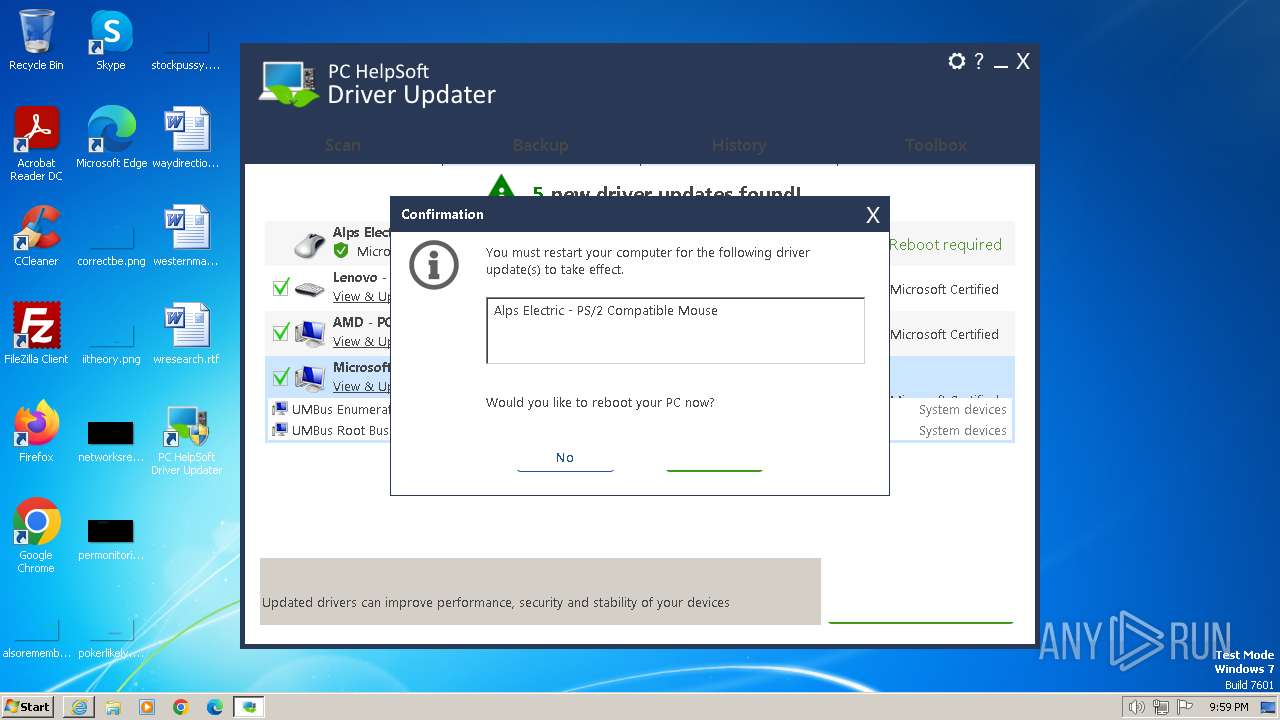The image size is (1280, 720).
Task: Open AMD View & Update link
Action: point(361,342)
